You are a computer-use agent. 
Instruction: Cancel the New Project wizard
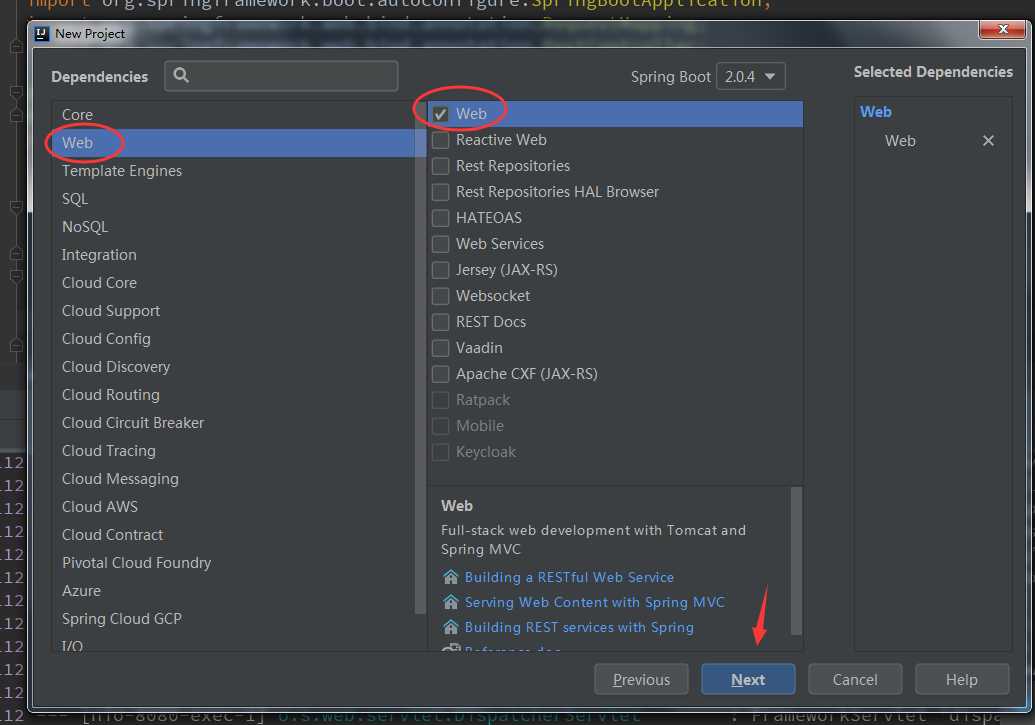point(855,679)
